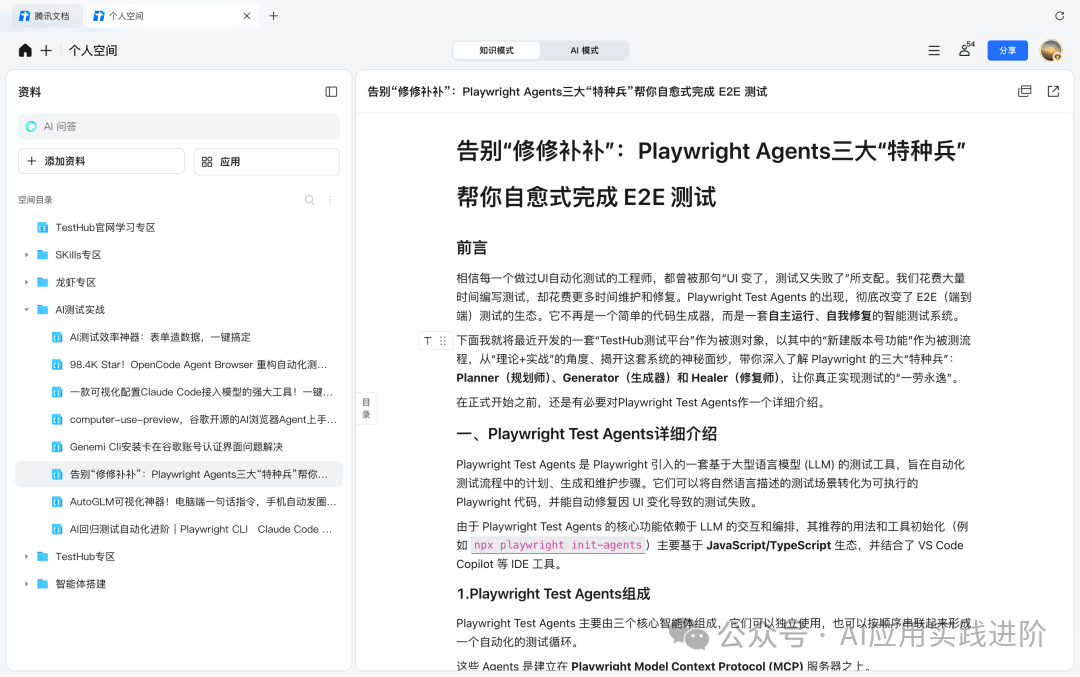Image resolution: width=1080 pixels, height=677 pixels.
Task: Switch to AI 模式 mode
Action: pyautogui.click(x=584, y=50)
